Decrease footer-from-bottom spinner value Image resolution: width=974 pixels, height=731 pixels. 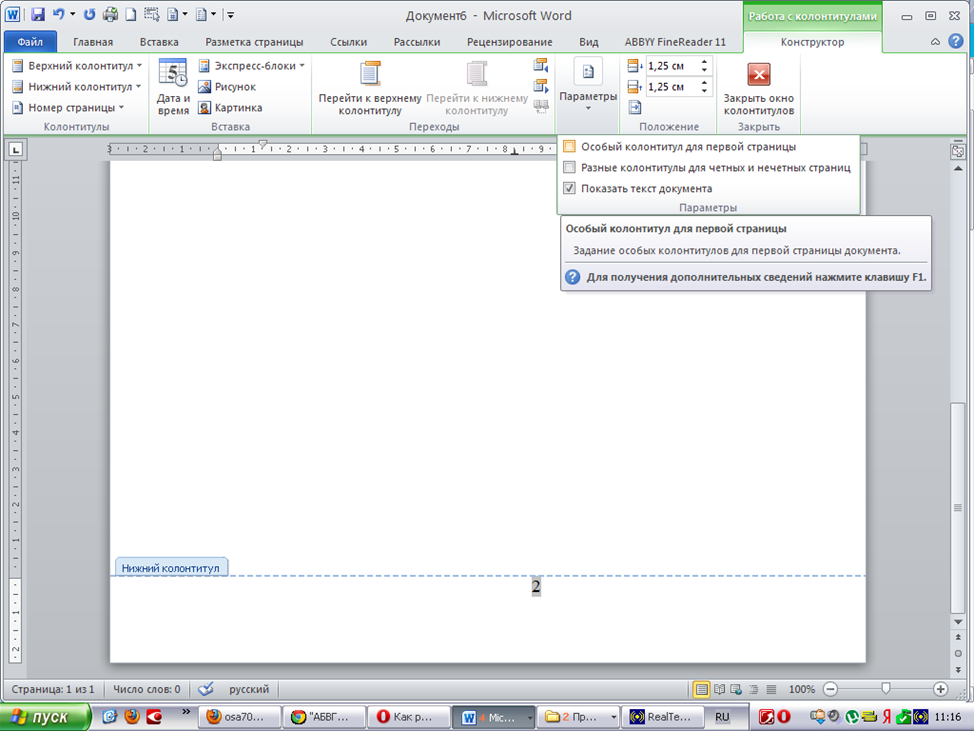[704, 91]
